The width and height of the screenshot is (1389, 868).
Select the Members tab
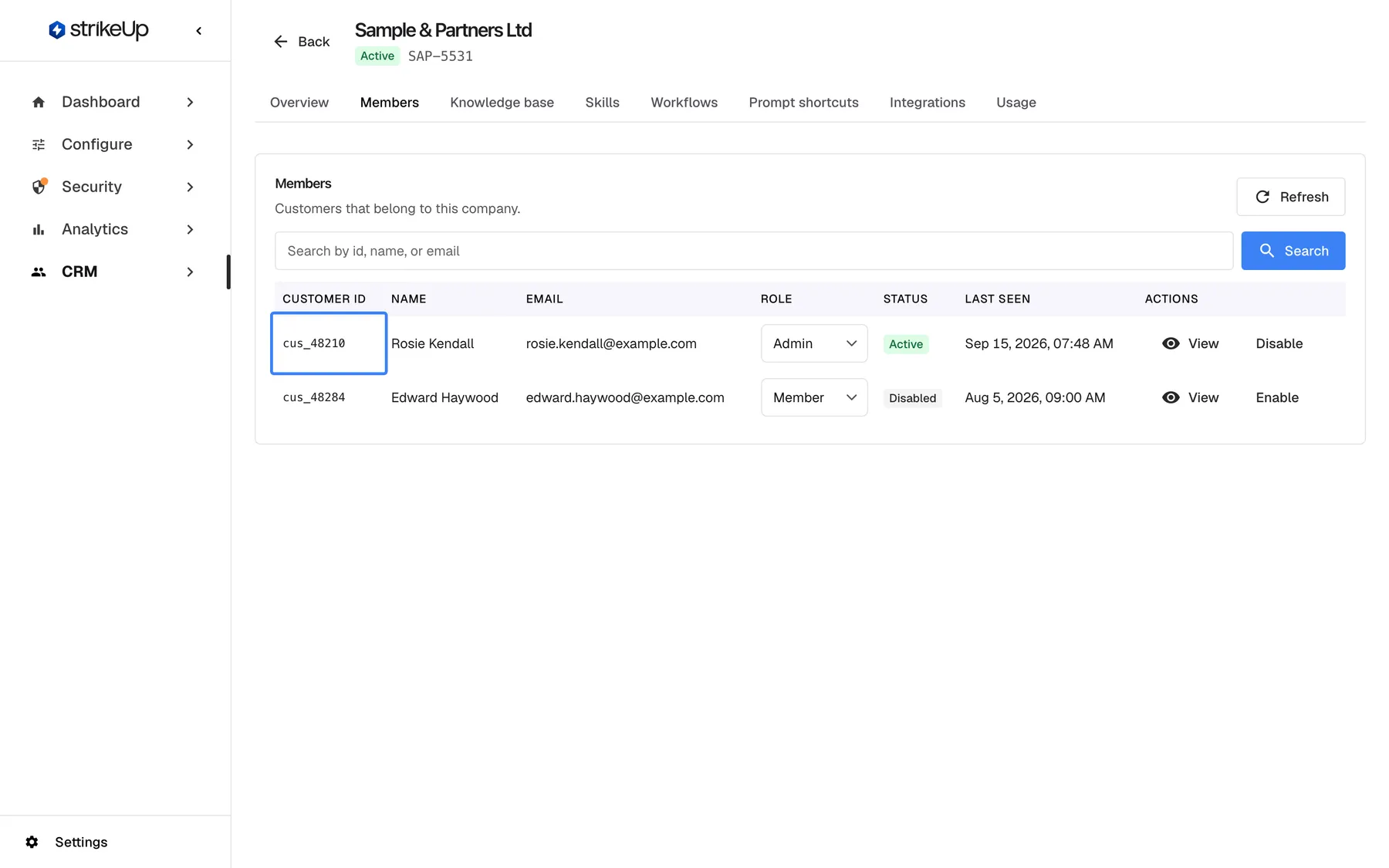(389, 103)
